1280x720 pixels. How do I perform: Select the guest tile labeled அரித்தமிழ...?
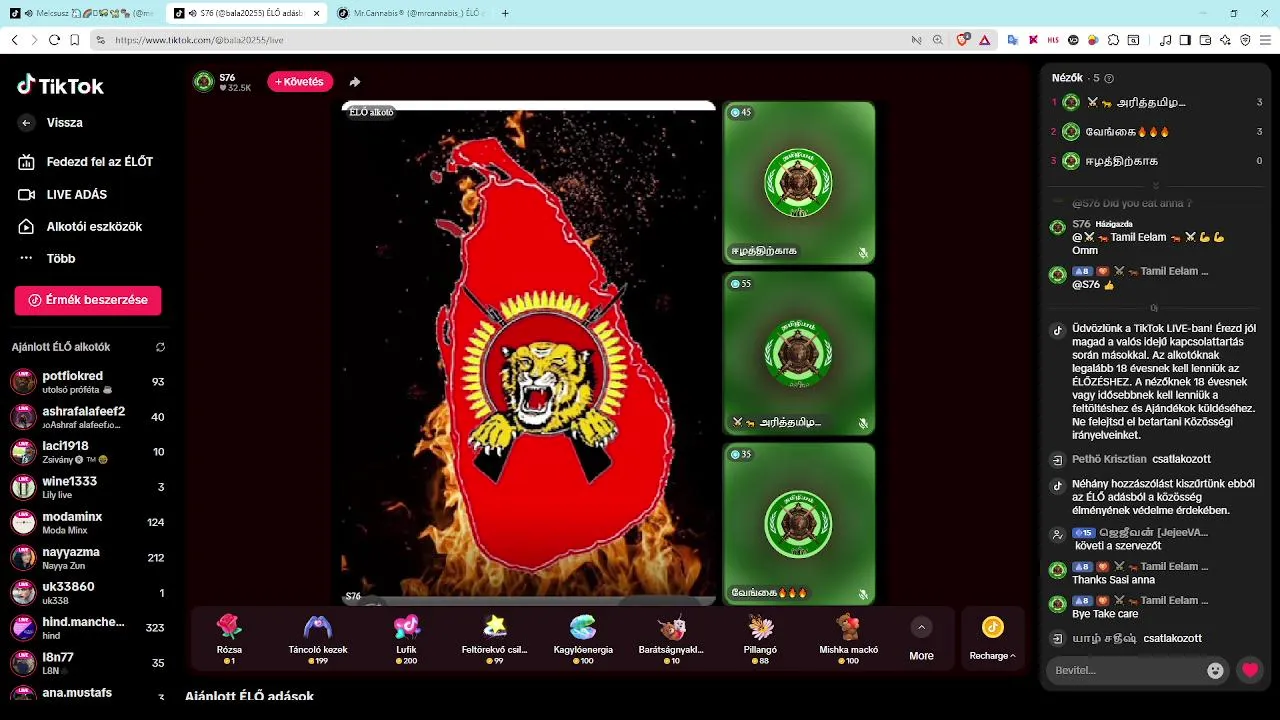point(799,354)
